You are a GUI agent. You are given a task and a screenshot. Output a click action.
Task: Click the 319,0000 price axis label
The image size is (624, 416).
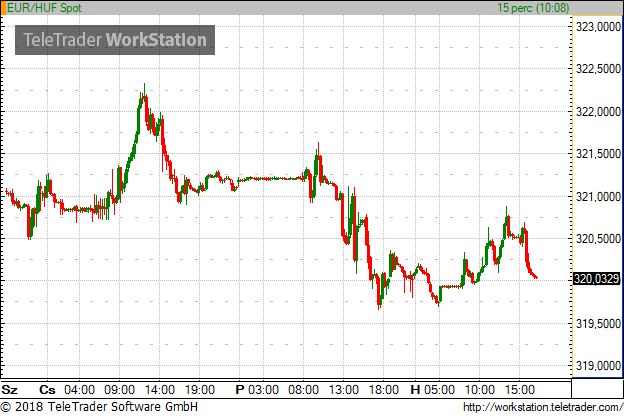pyautogui.click(x=598, y=365)
